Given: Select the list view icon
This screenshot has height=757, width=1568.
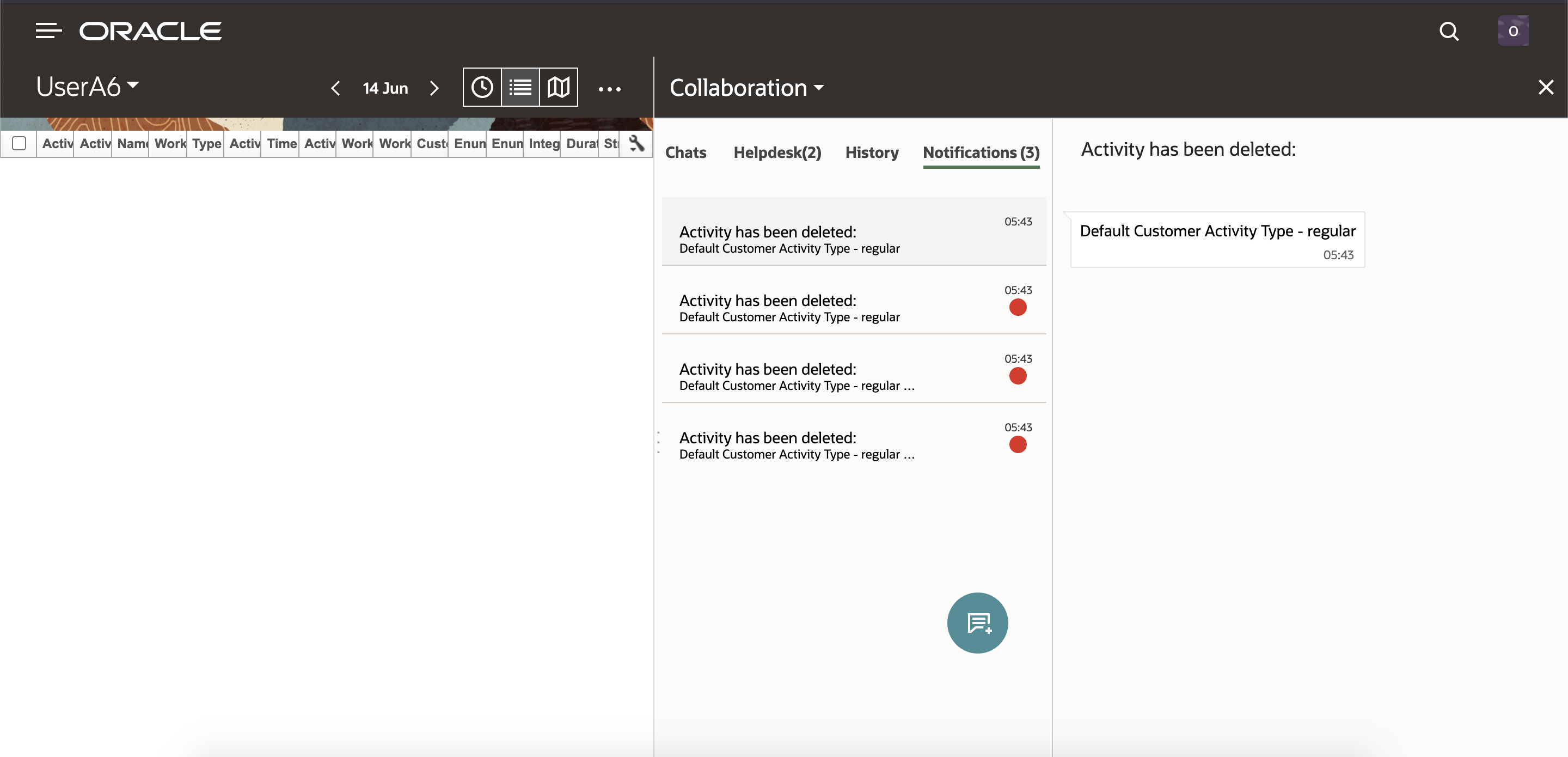Looking at the screenshot, I should coord(519,87).
